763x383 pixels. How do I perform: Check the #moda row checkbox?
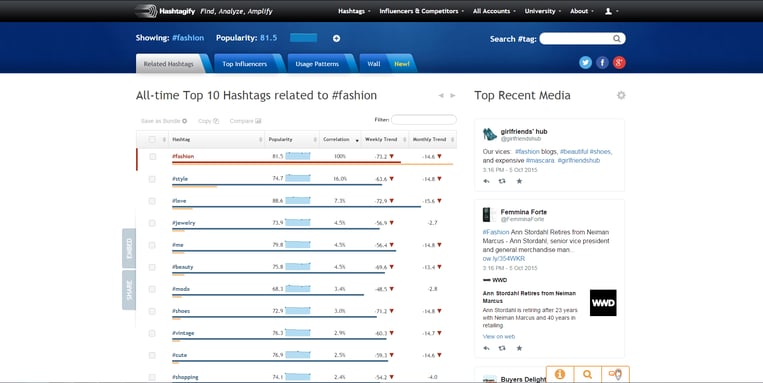(152, 289)
